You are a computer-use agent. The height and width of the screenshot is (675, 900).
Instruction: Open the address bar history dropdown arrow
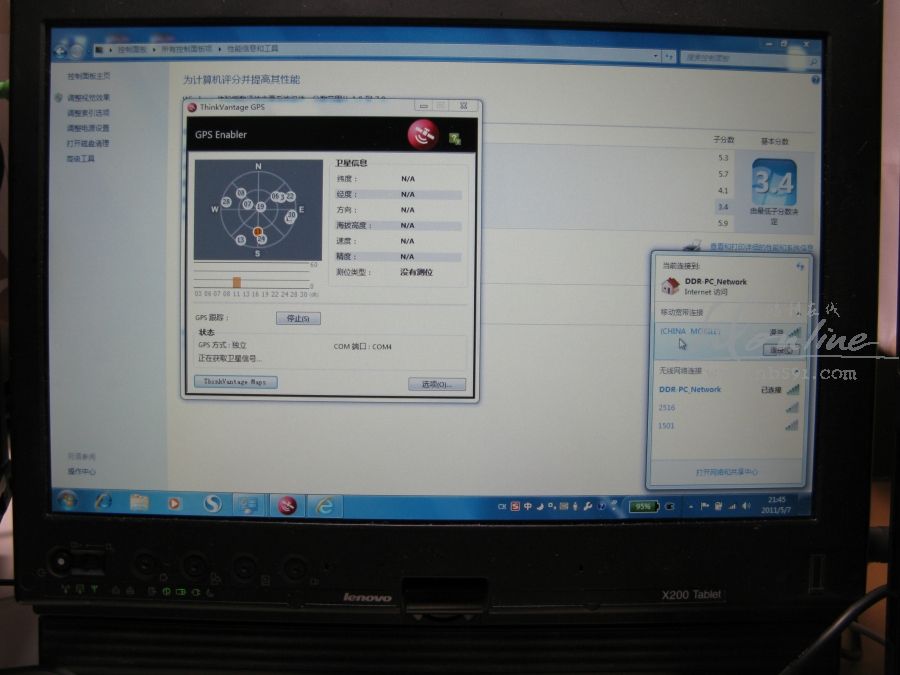(x=655, y=56)
